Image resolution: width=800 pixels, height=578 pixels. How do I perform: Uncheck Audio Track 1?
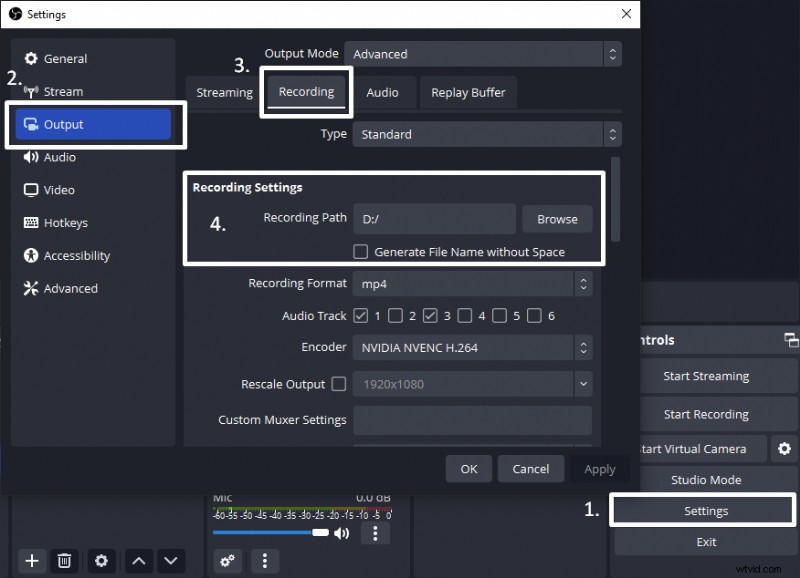361,315
